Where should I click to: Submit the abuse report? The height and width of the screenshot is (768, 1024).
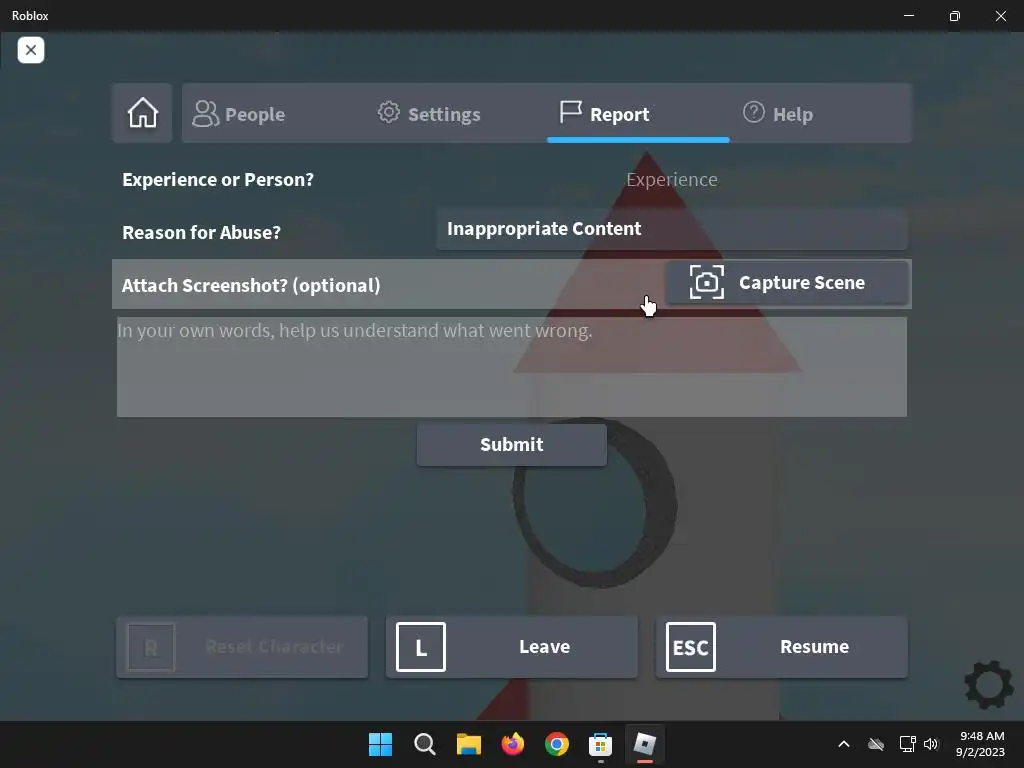click(x=511, y=445)
